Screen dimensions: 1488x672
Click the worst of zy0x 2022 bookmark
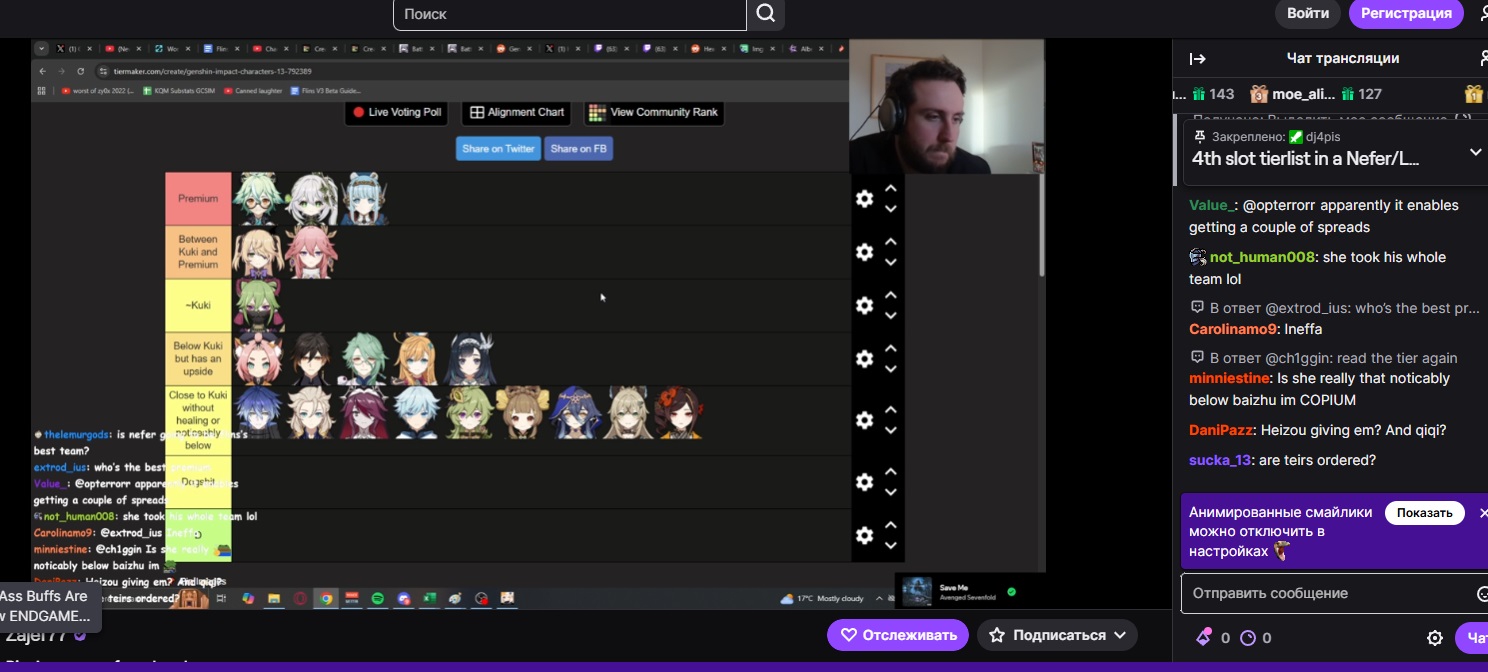(x=97, y=91)
